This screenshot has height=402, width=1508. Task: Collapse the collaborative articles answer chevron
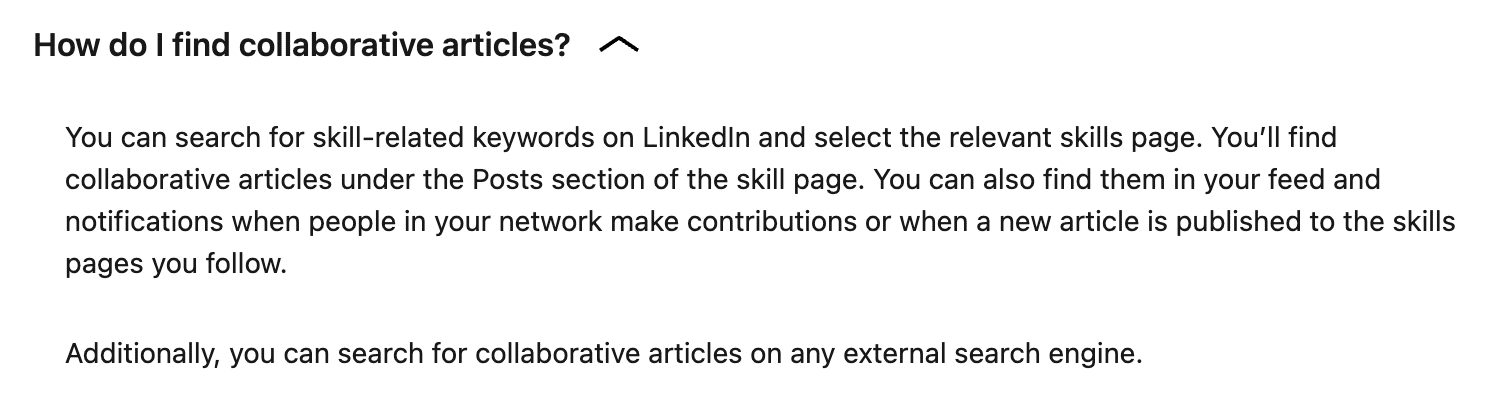619,45
